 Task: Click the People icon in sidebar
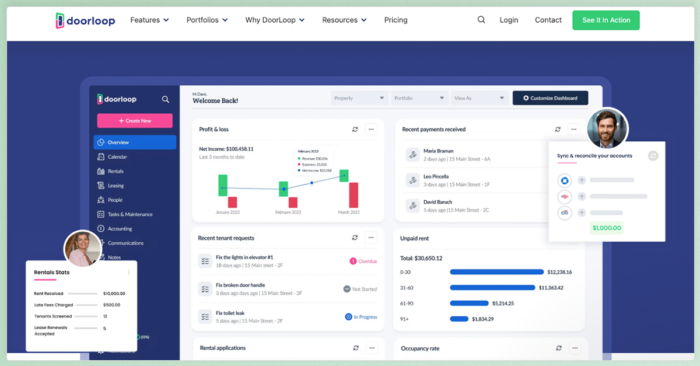[101, 200]
